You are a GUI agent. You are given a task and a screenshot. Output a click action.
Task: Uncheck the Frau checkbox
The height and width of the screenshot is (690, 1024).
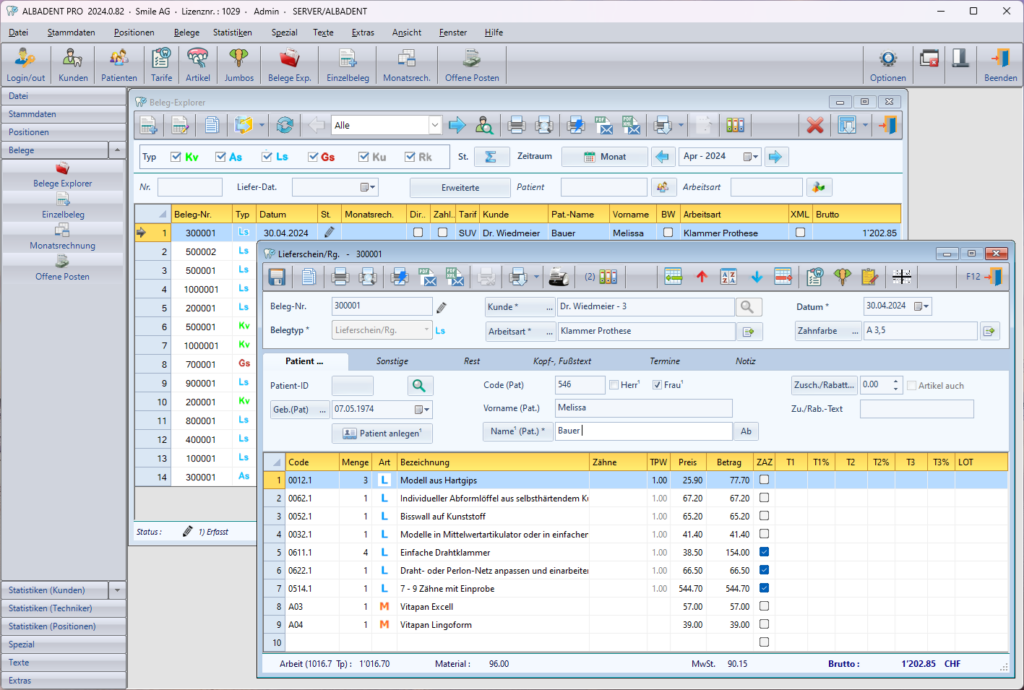coord(657,385)
